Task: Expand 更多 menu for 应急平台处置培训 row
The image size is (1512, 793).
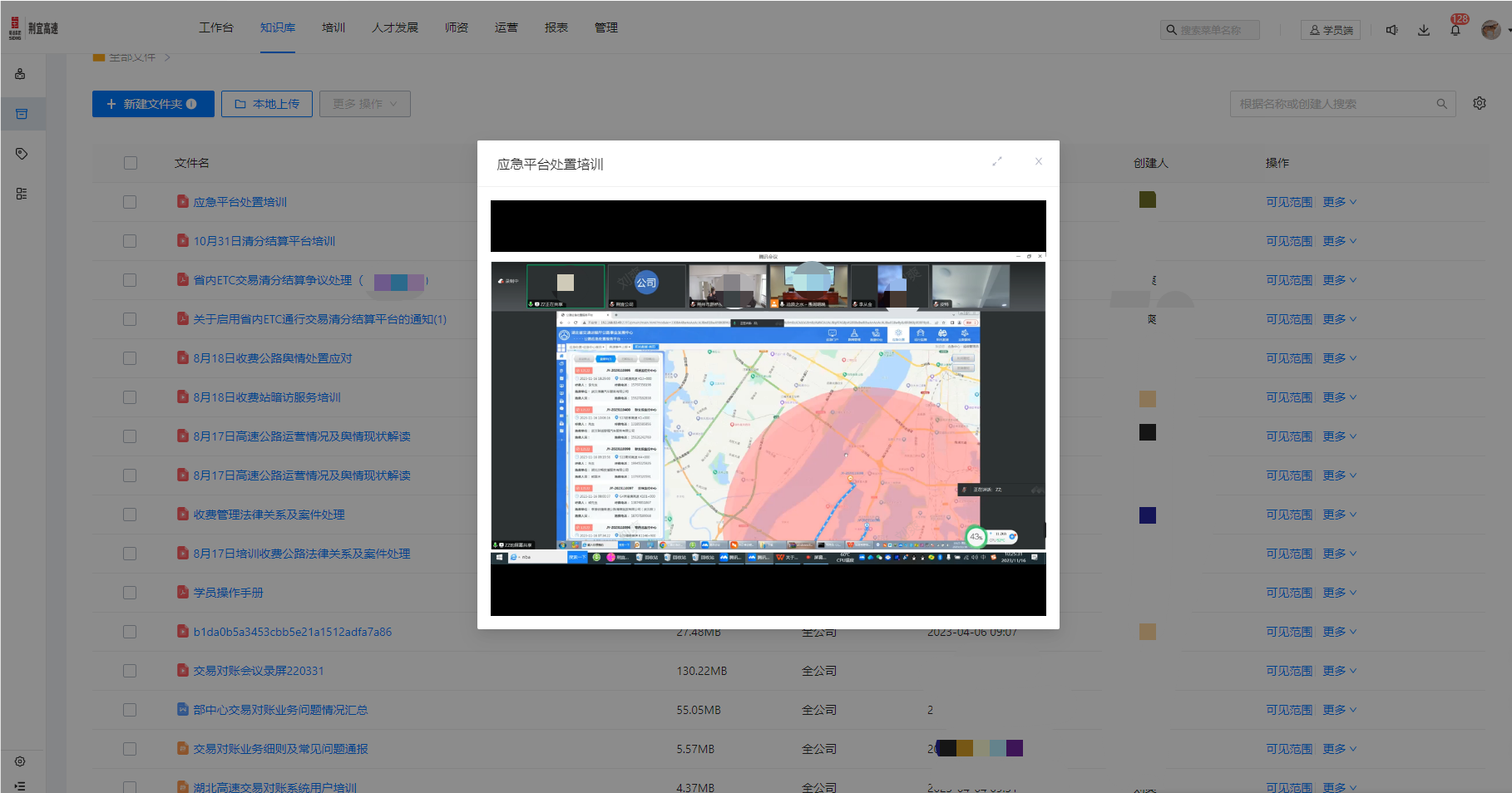Action: [x=1340, y=202]
